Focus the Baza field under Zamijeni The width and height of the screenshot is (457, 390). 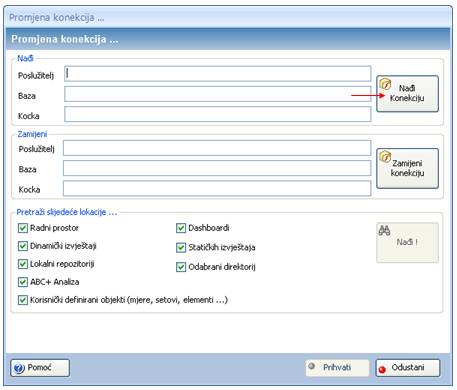pyautogui.click(x=217, y=168)
